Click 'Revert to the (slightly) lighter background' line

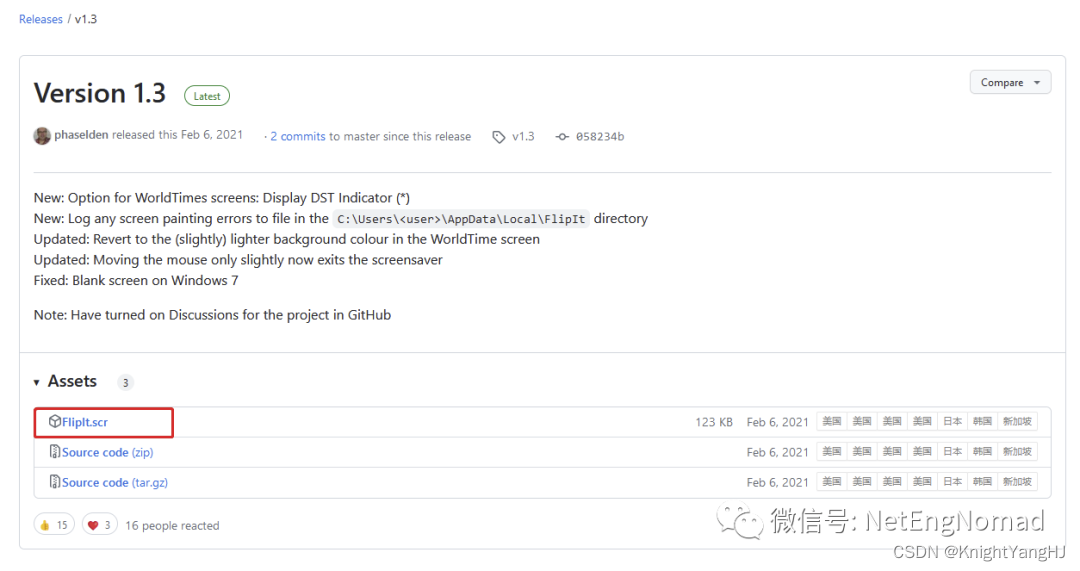tap(287, 239)
